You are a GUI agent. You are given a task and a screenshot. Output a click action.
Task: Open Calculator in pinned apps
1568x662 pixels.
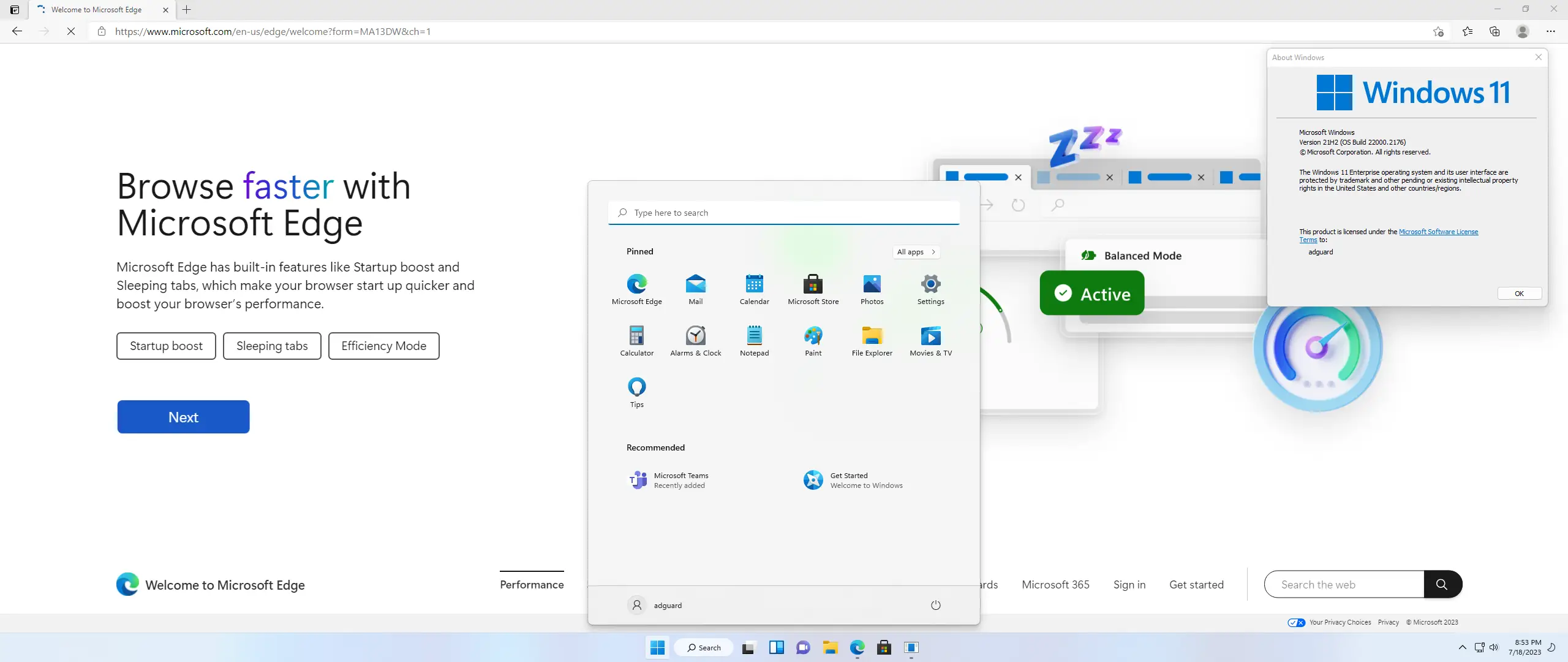tap(636, 340)
